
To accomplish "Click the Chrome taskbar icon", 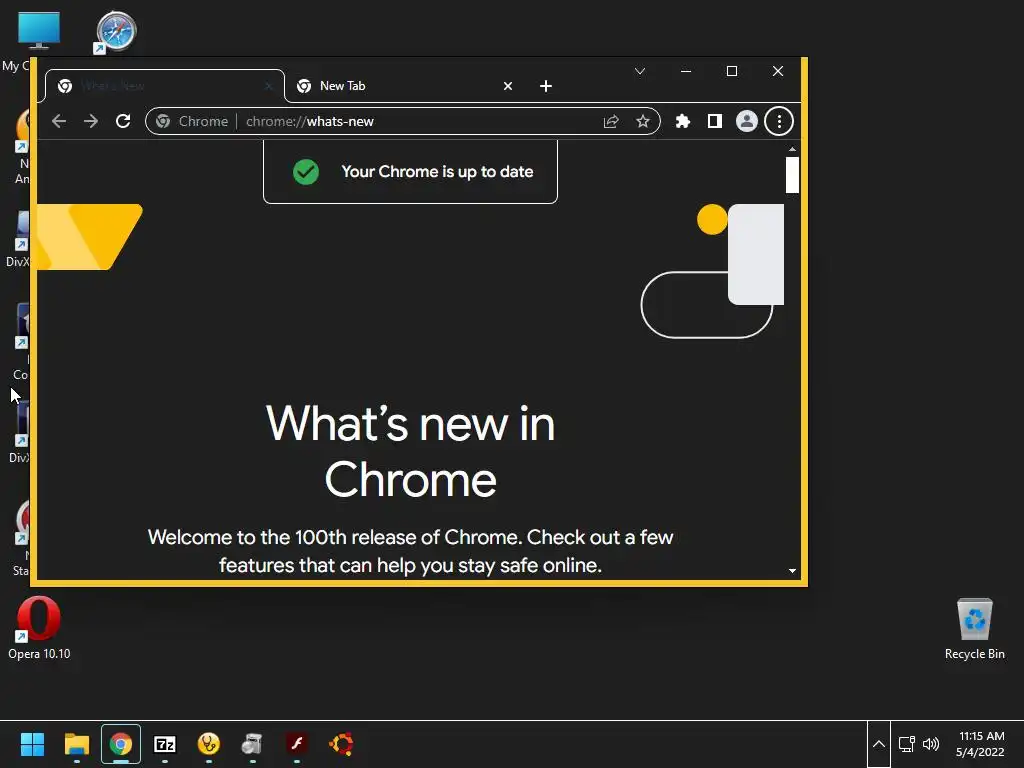I will coord(121,744).
